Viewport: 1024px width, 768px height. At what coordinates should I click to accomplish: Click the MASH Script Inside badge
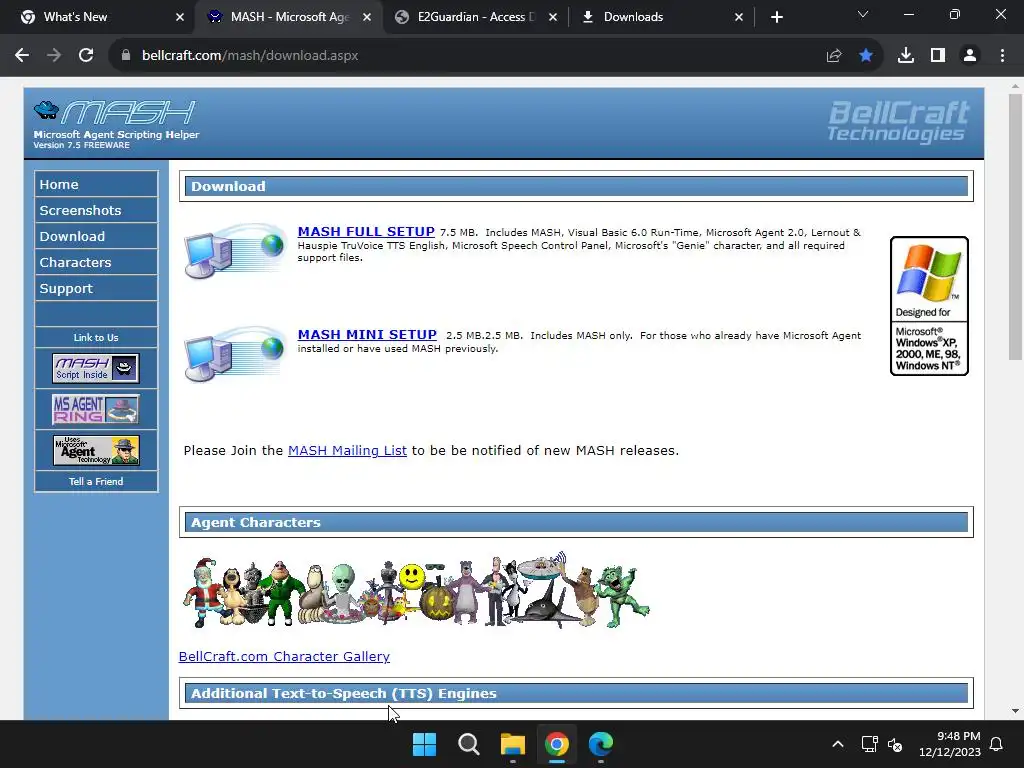click(x=96, y=368)
